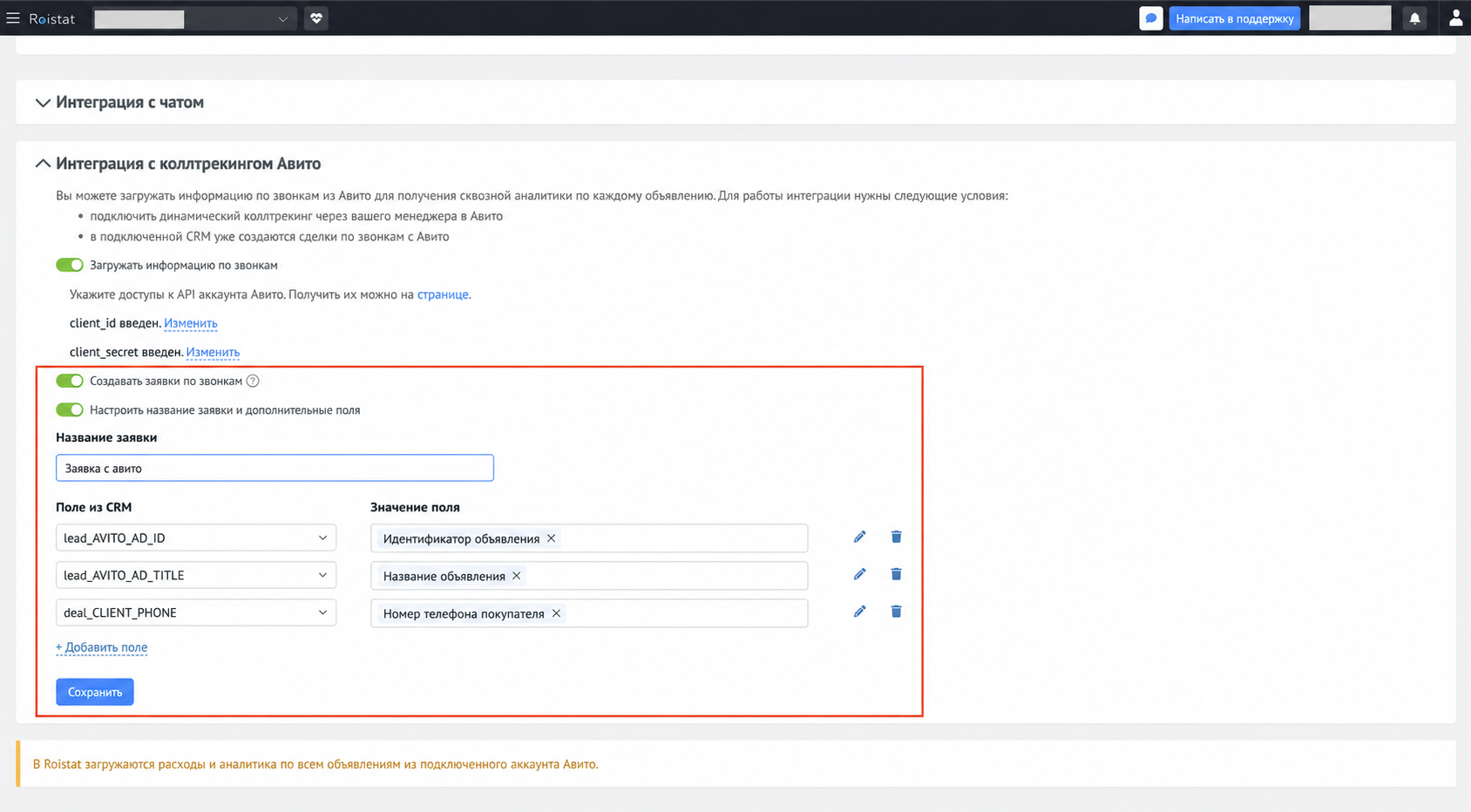Open the hamburger menu next to Roistat
The height and width of the screenshot is (812, 1471).
[x=13, y=18]
